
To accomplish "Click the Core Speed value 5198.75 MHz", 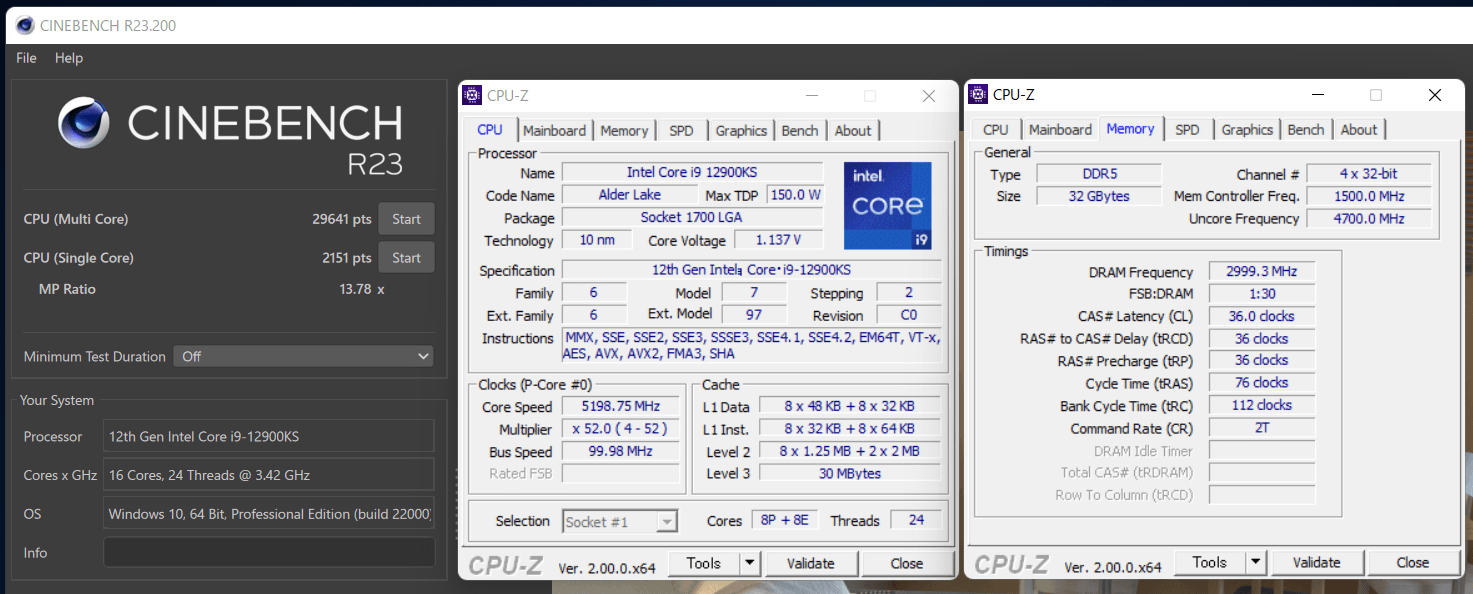I will click(x=620, y=407).
